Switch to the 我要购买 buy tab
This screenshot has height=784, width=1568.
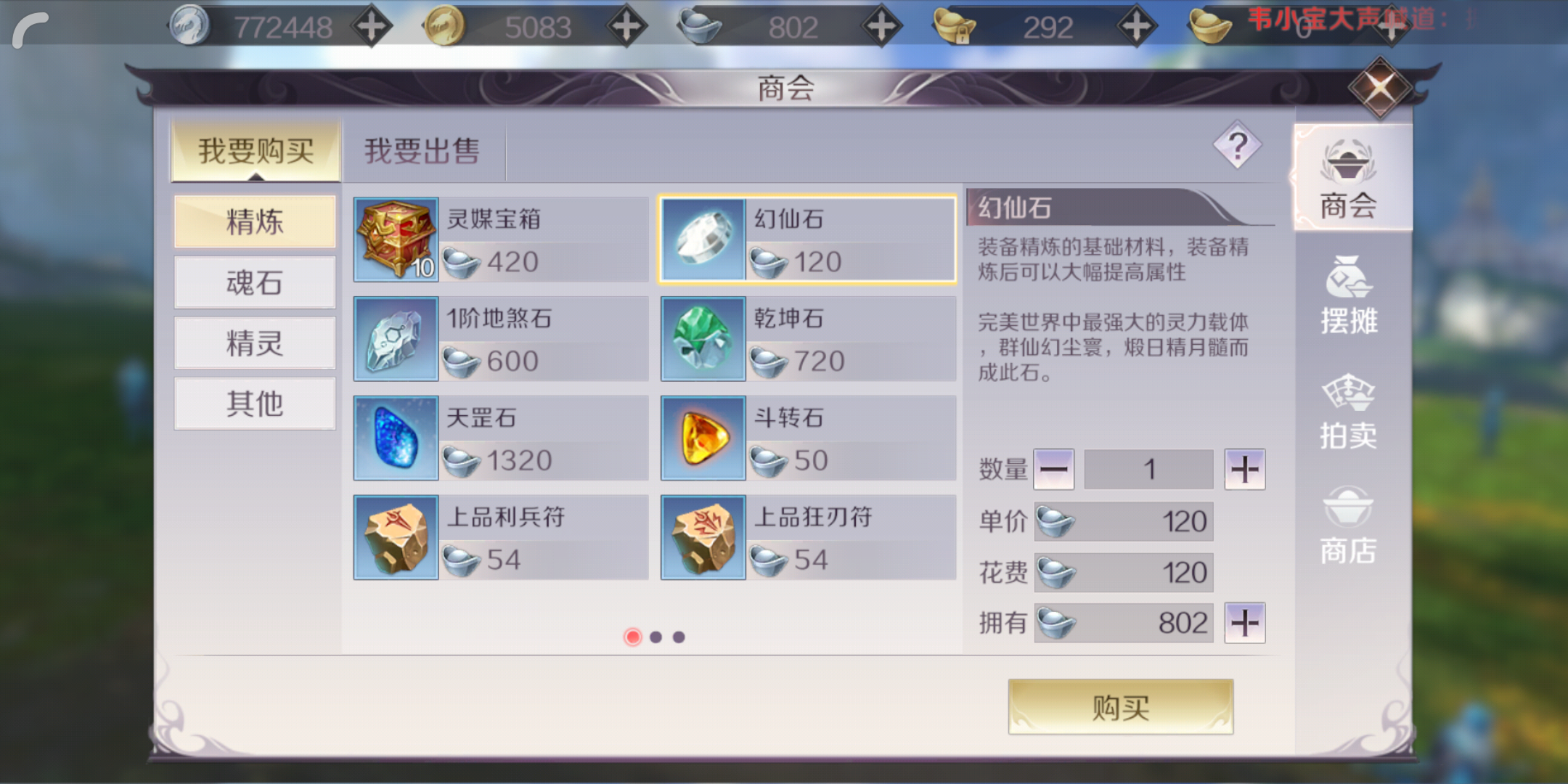(256, 151)
